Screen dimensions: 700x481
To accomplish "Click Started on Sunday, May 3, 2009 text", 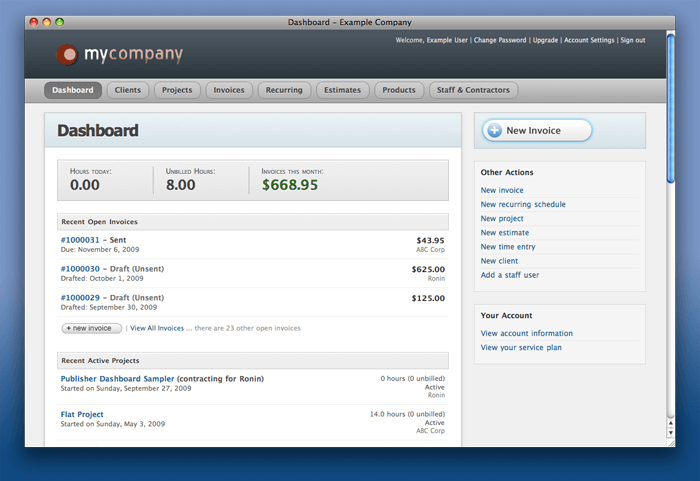I will pyautogui.click(x=112, y=424).
